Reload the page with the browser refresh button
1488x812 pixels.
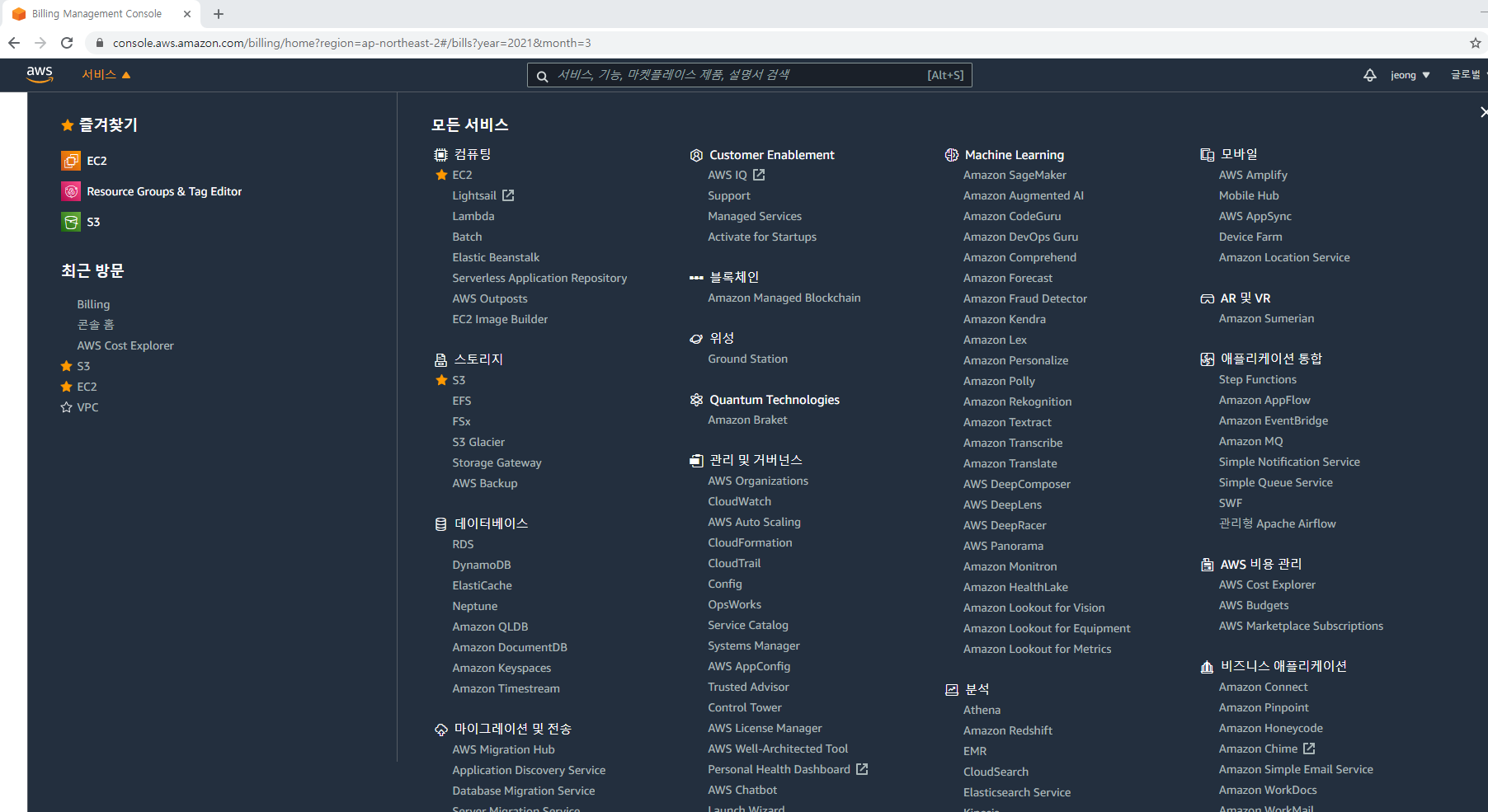(x=67, y=43)
